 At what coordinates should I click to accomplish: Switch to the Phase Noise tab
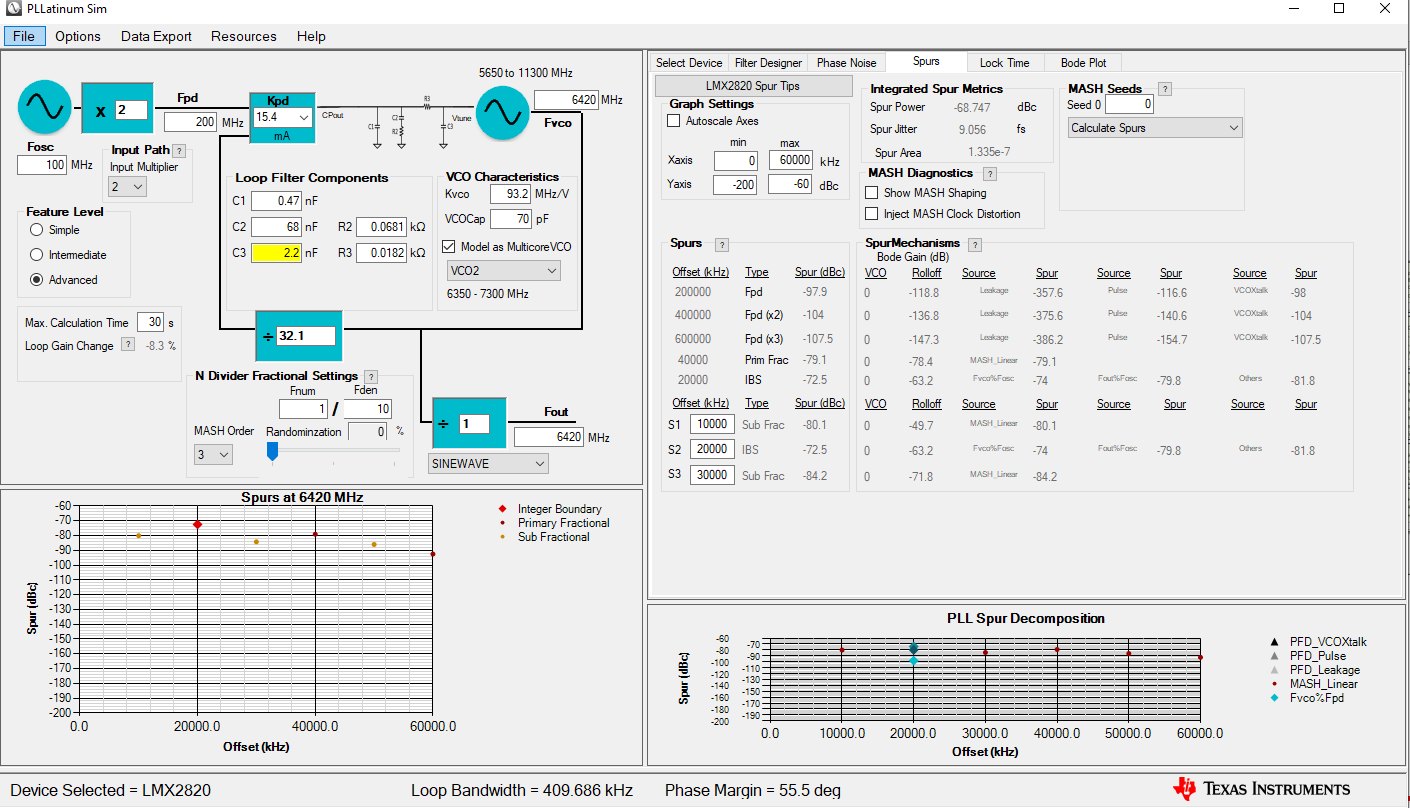[846, 63]
